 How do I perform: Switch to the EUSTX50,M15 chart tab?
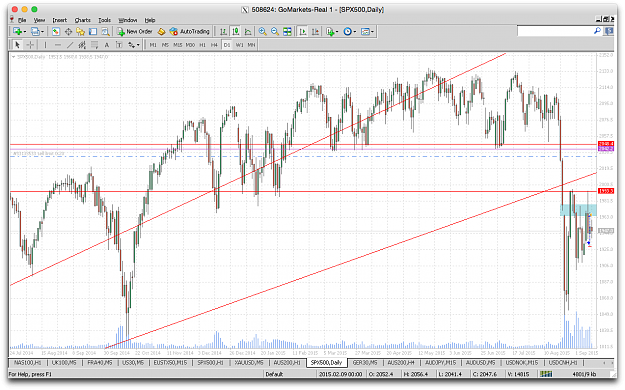click(x=170, y=362)
